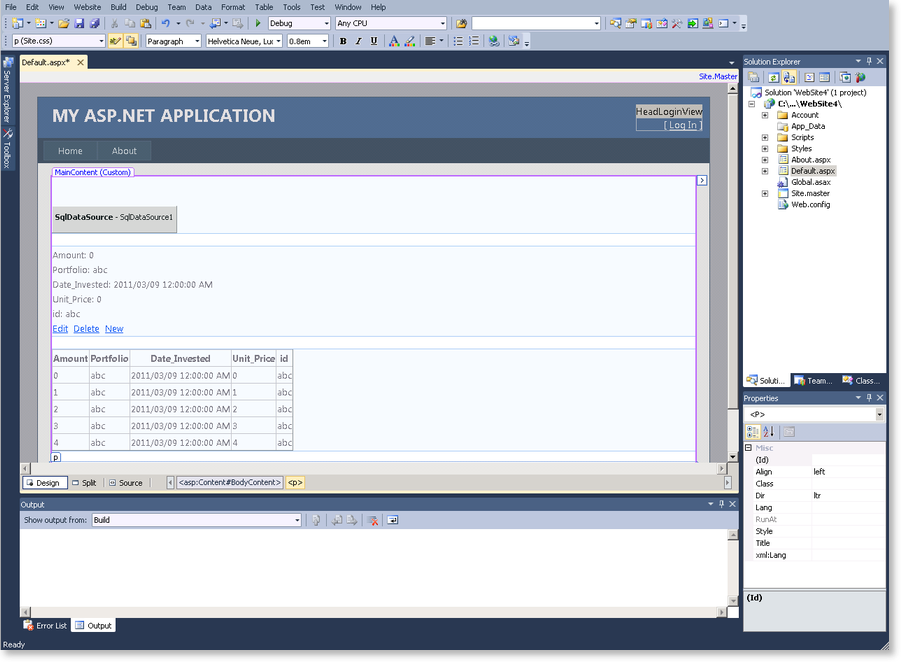Click the Edit link in the details view

tap(60, 329)
